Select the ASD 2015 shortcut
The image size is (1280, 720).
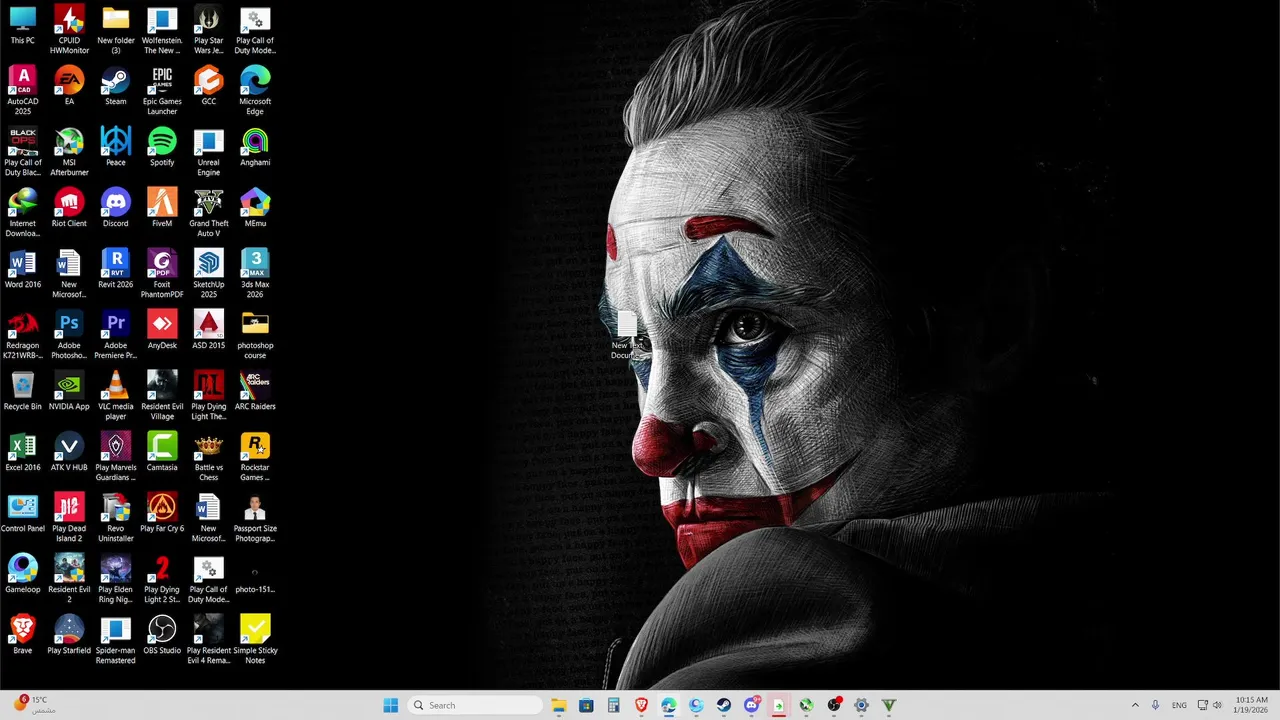tap(208, 330)
